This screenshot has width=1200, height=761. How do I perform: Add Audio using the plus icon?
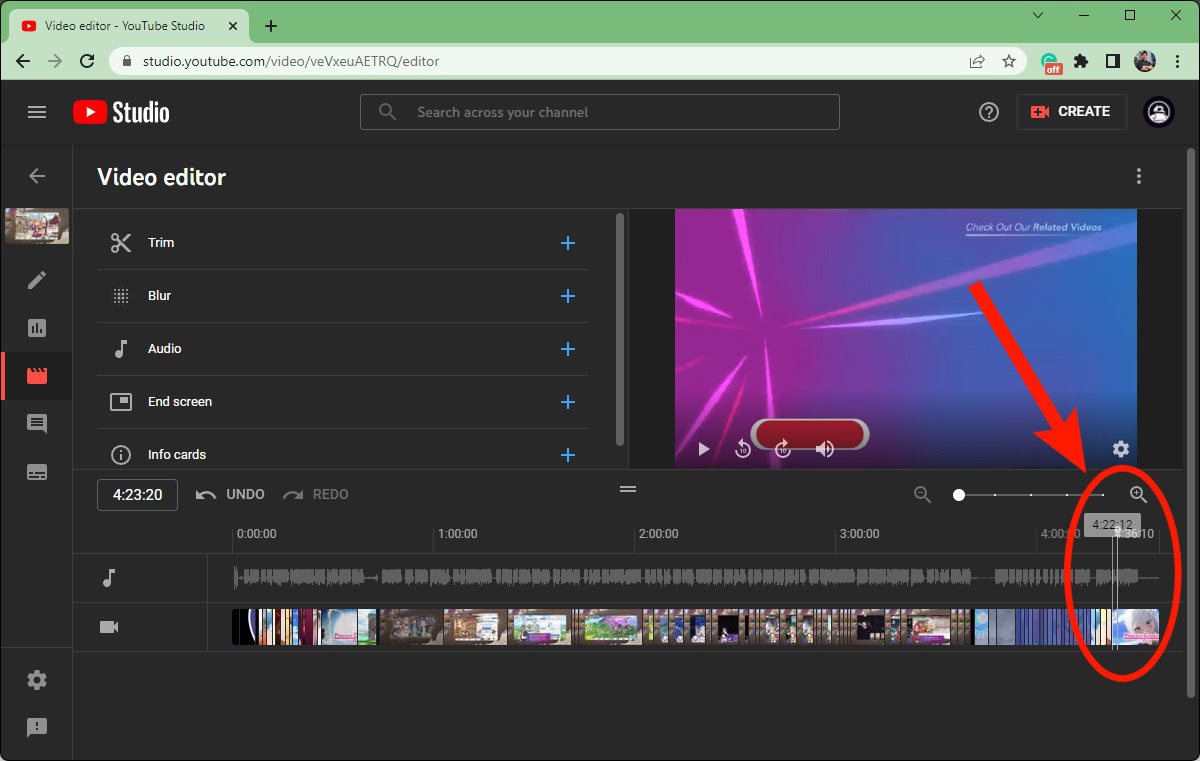[x=568, y=349]
